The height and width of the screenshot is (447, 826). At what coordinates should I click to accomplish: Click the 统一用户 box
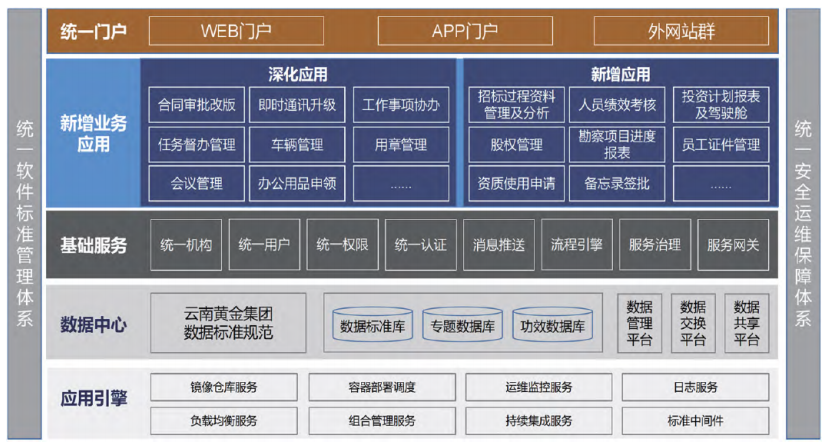pyautogui.click(x=264, y=245)
